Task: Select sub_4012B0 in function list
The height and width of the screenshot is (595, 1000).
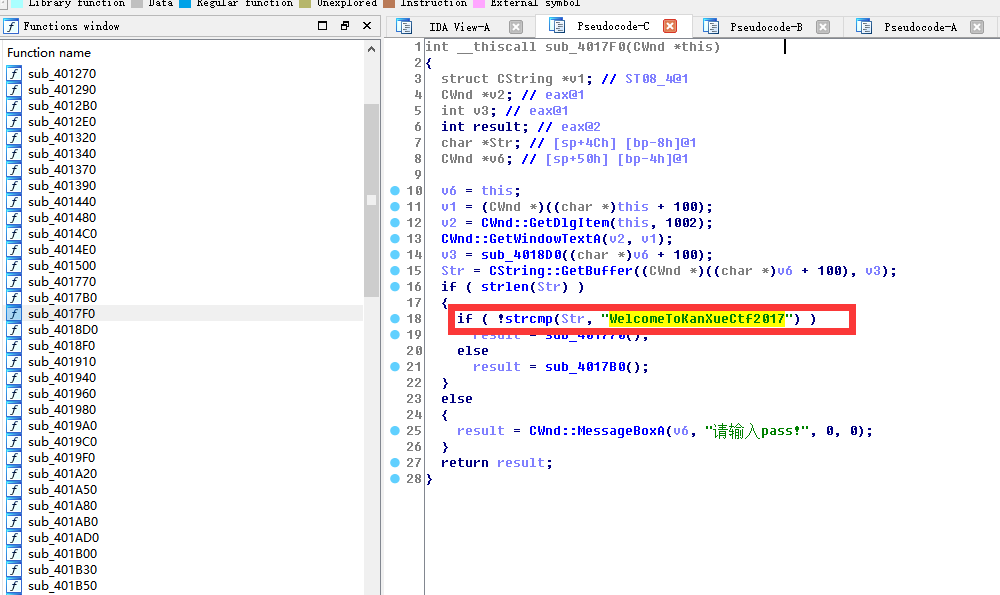Action: [x=62, y=106]
